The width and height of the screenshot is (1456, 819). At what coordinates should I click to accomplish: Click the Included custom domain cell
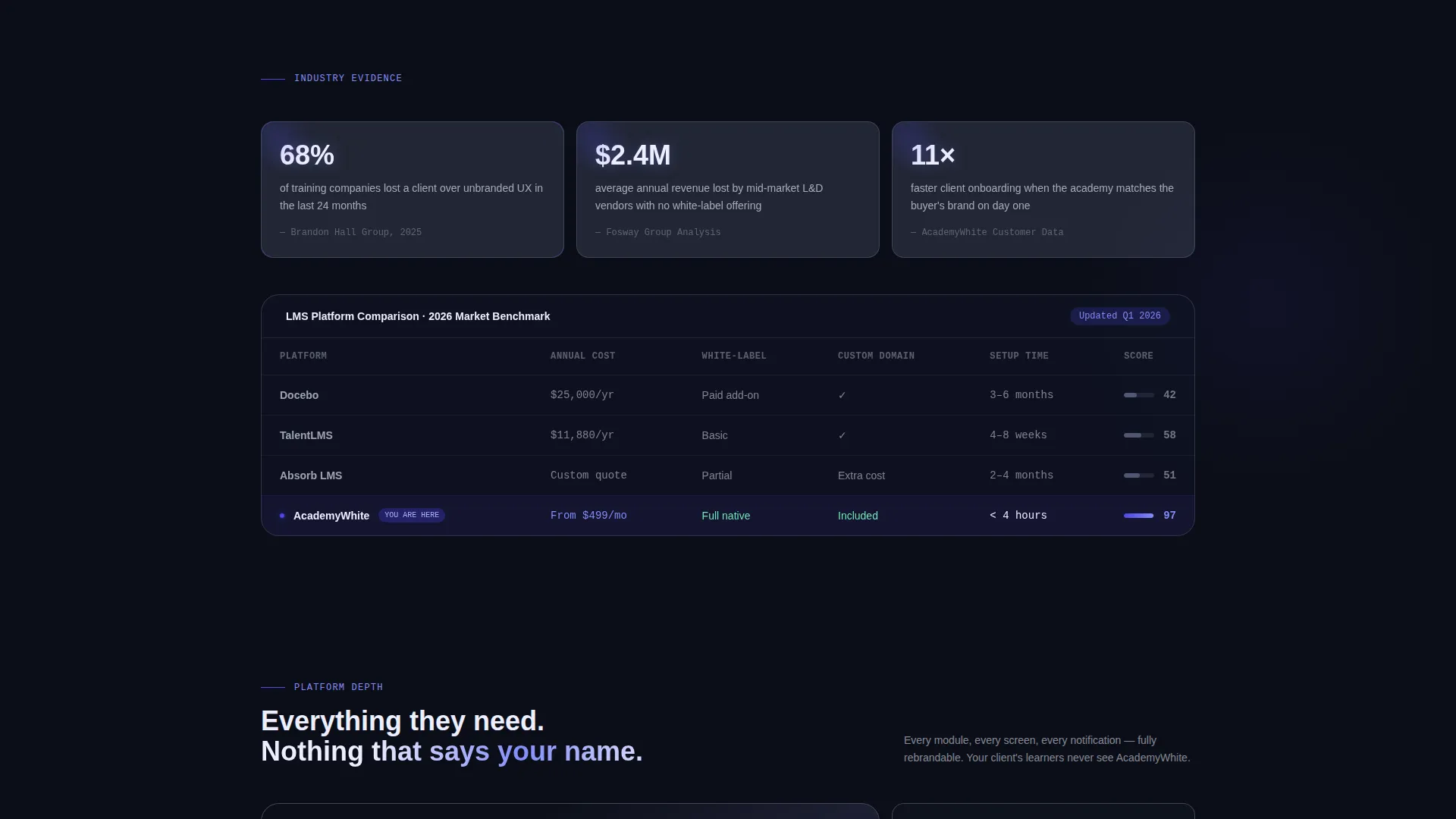tap(858, 516)
